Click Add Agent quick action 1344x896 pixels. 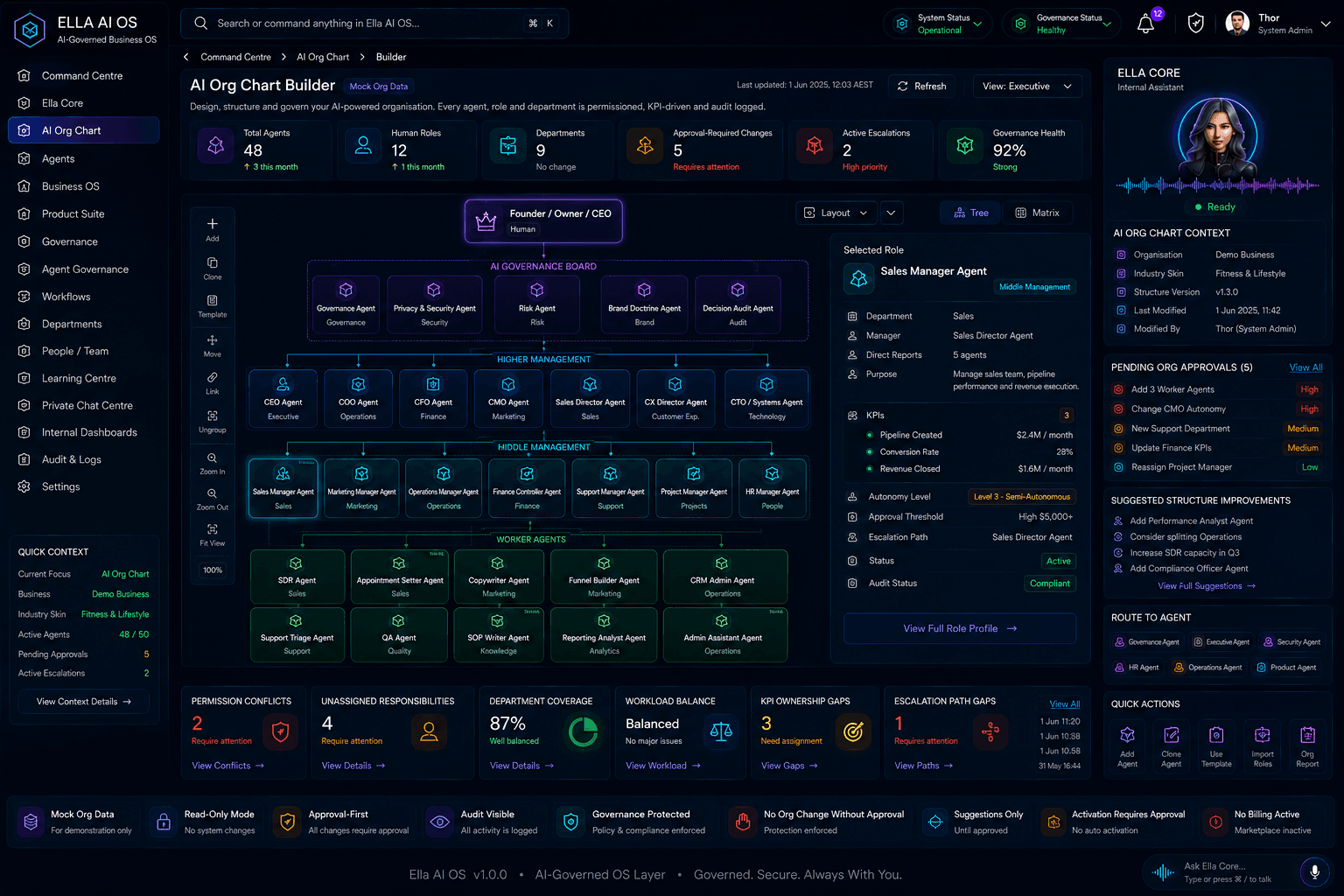(1127, 746)
